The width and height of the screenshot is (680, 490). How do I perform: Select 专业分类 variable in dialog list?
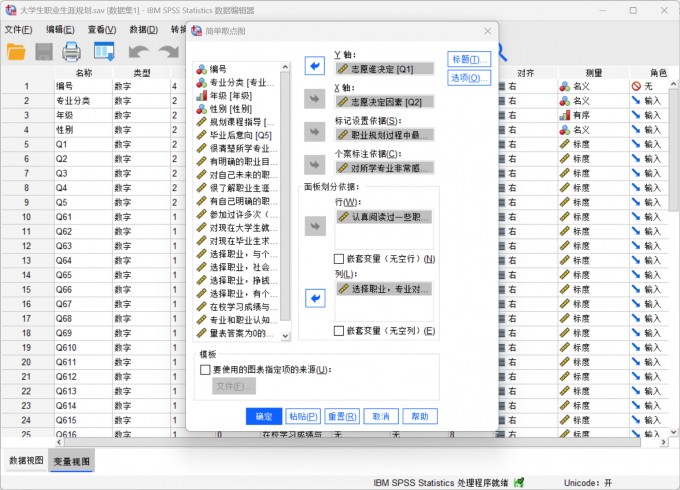pyautogui.click(x=238, y=82)
